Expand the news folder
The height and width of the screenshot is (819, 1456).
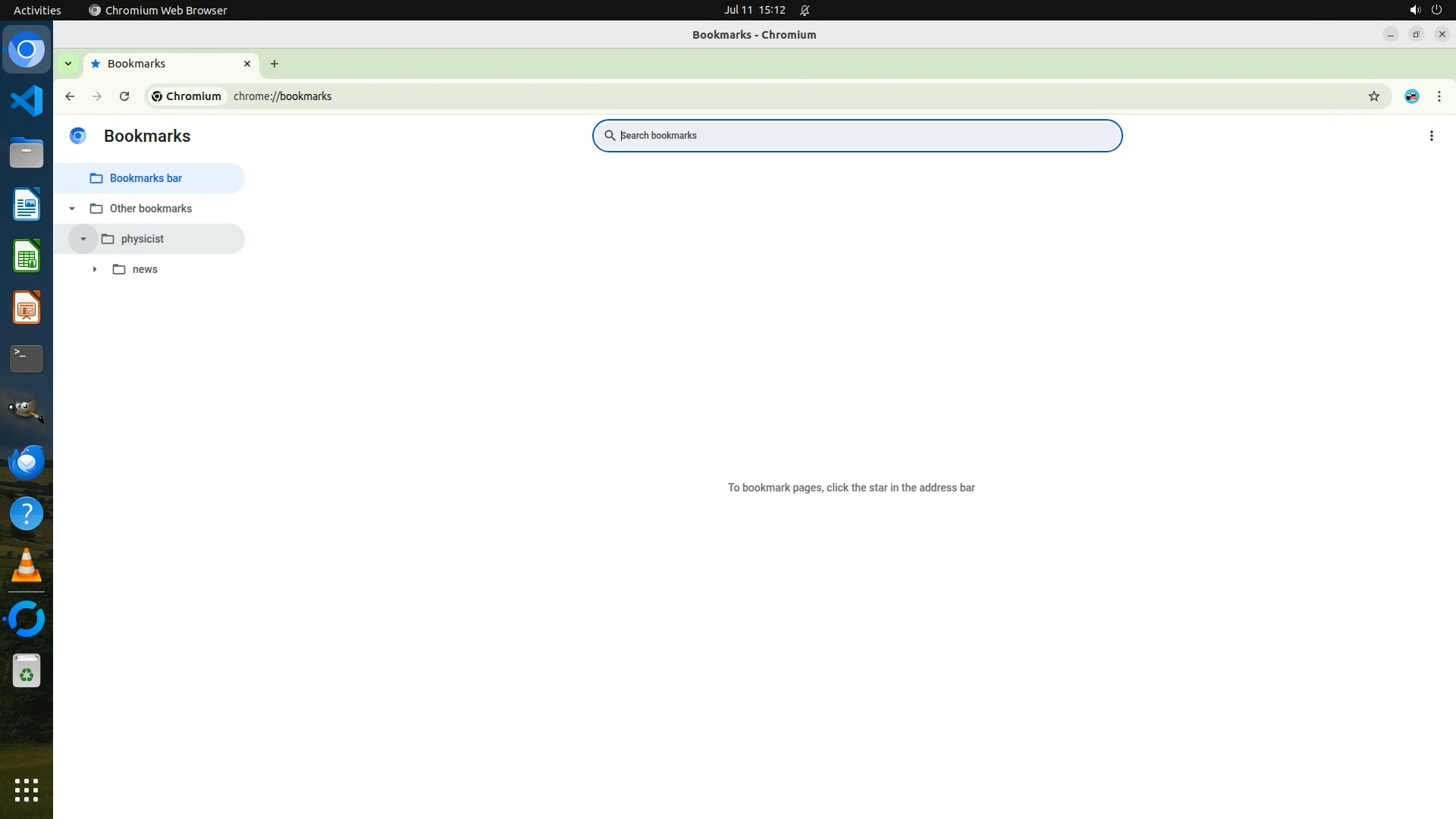(x=95, y=269)
